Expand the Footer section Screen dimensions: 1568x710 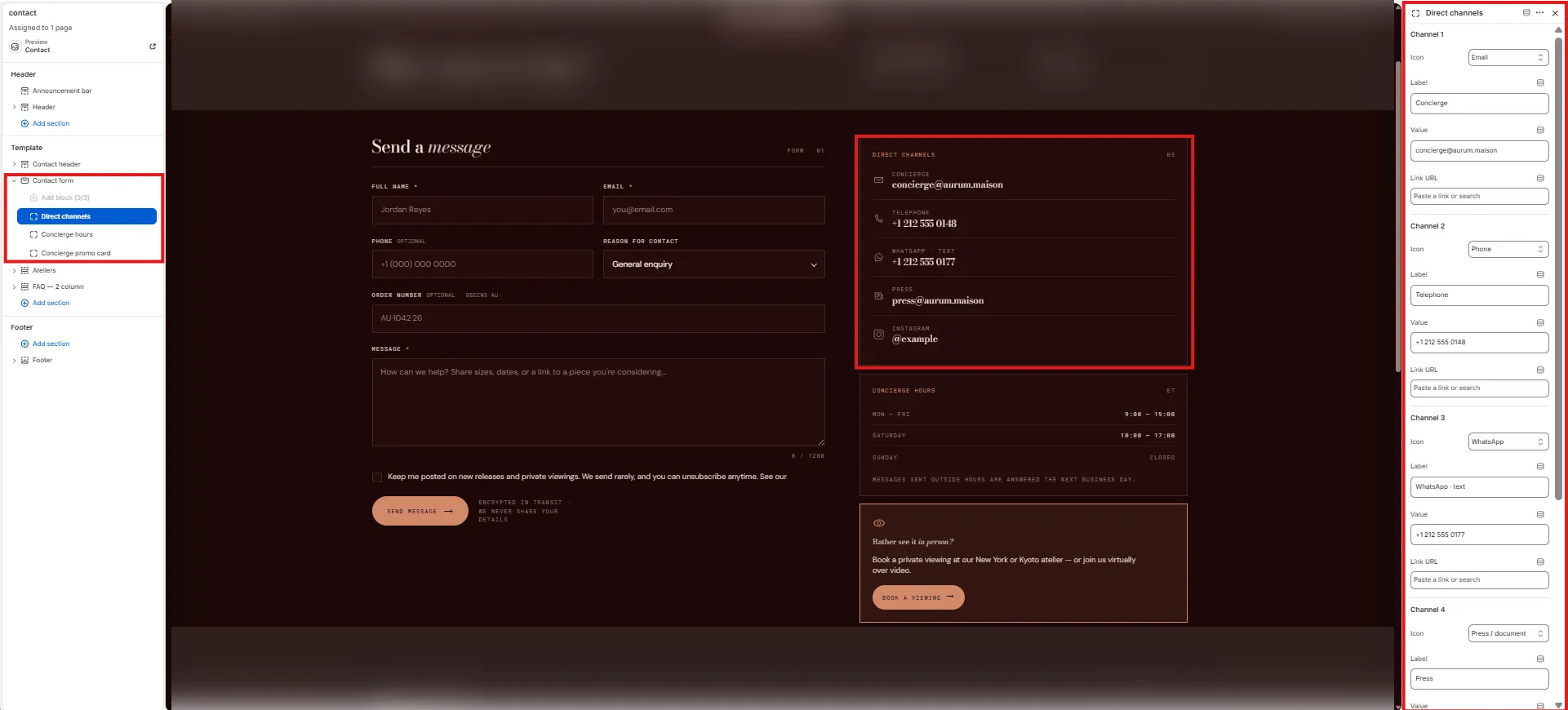coord(14,360)
